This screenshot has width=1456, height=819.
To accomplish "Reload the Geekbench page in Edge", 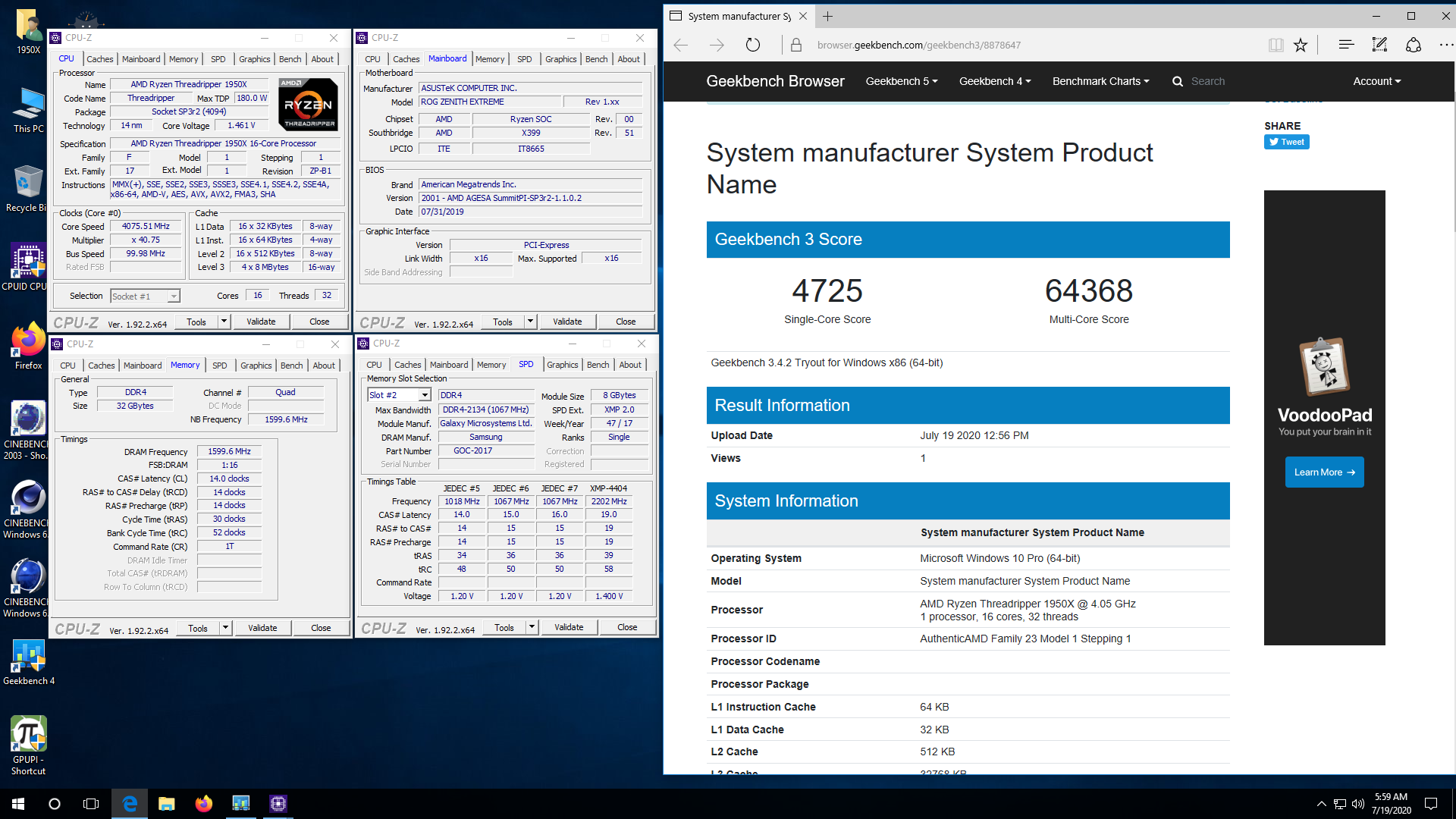I will coord(752,45).
